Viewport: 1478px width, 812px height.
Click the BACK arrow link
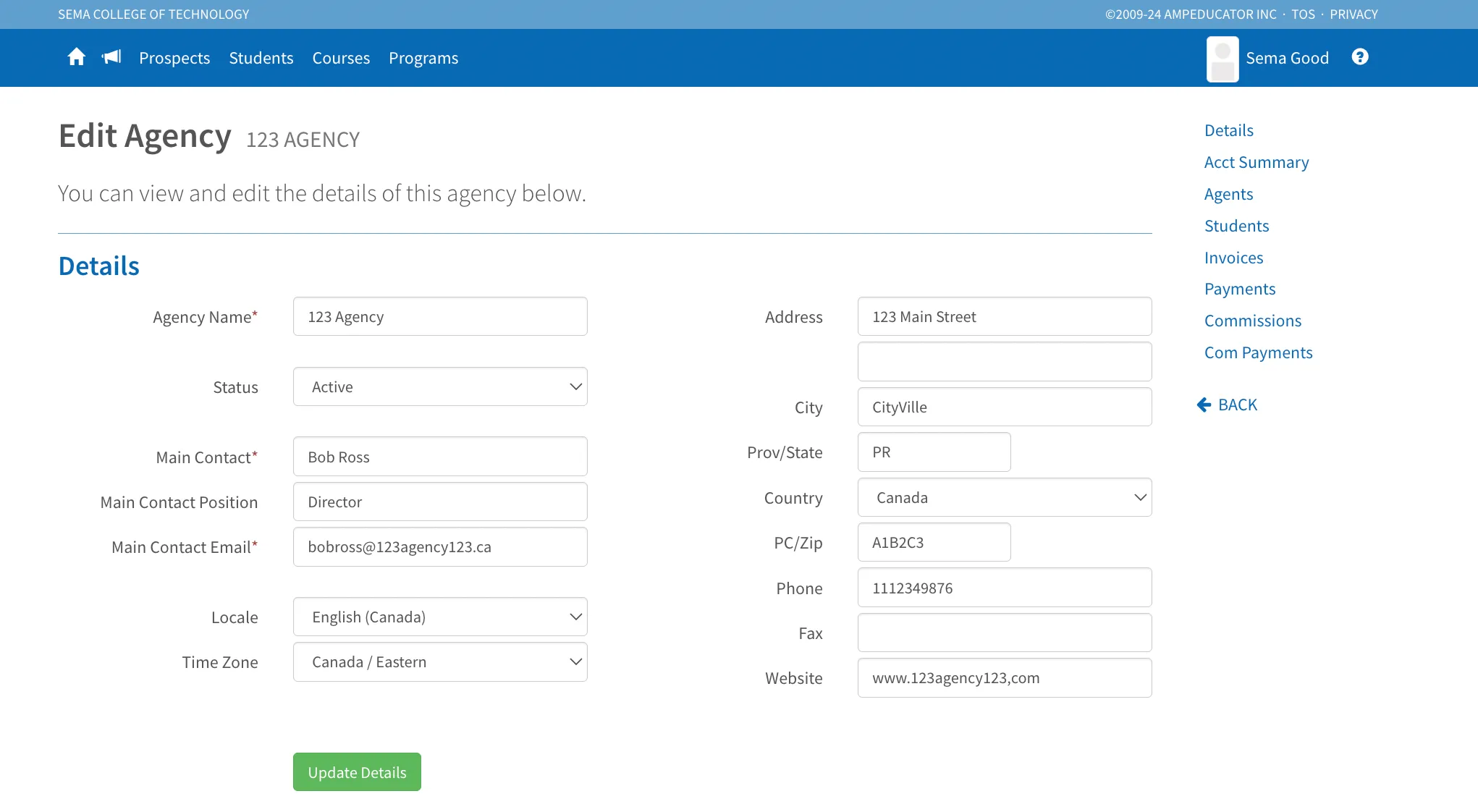coord(1228,405)
